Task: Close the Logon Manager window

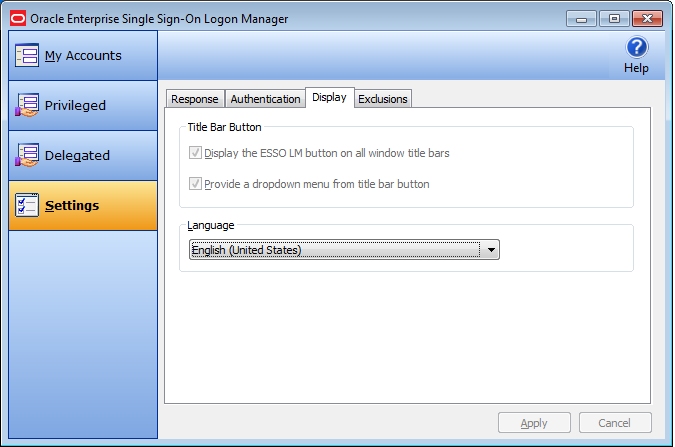Action: click(x=647, y=19)
